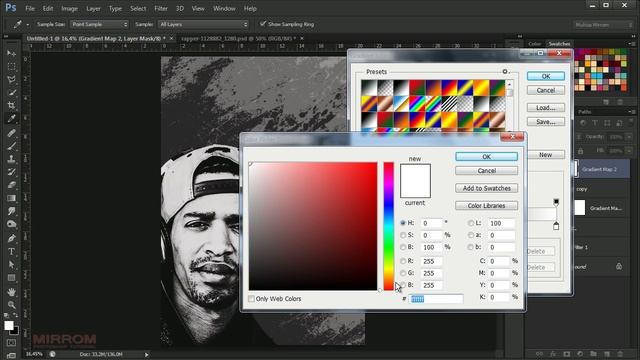
Task: Switch to the Swatches panel tab
Action: click(x=559, y=44)
